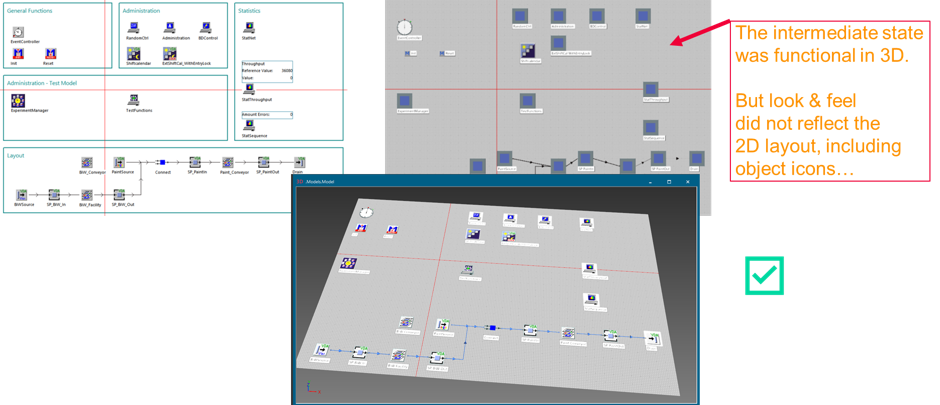This screenshot has width=940, height=405.
Task: Click the EventController clock in the 3D window
Action: pos(366,212)
